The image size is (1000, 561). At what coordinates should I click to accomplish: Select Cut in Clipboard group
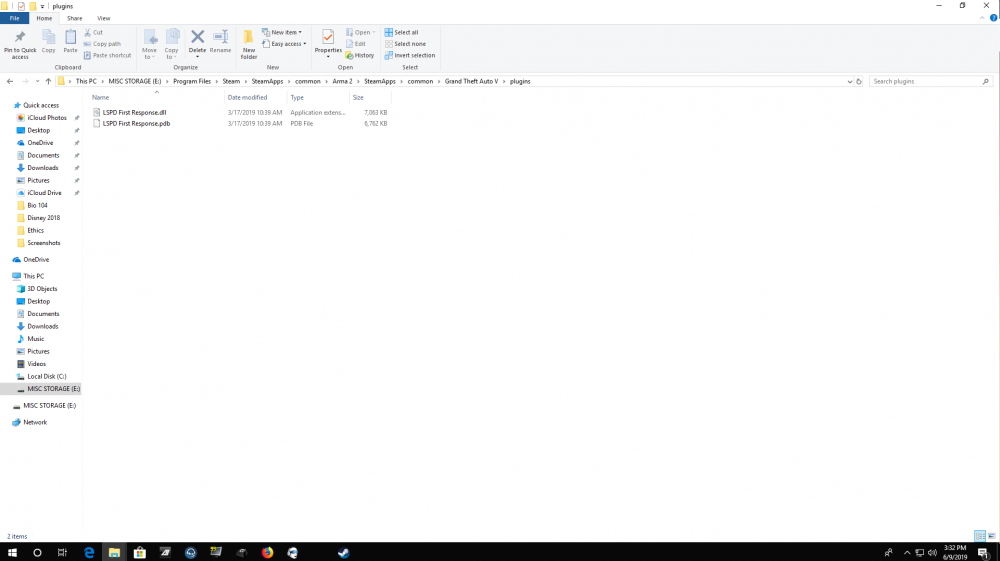coord(93,32)
